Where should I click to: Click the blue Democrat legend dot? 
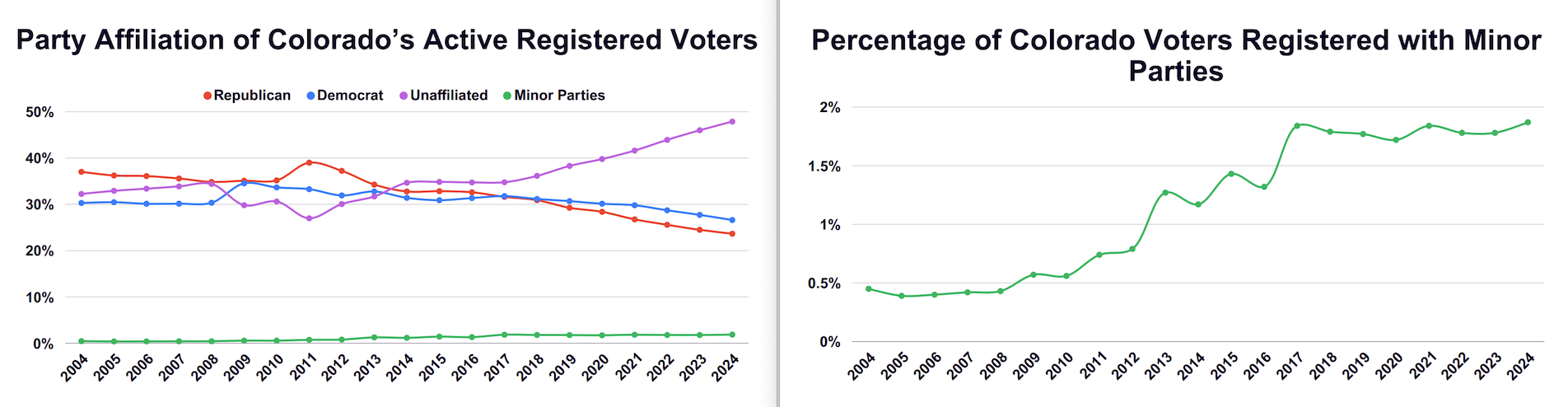click(x=310, y=96)
